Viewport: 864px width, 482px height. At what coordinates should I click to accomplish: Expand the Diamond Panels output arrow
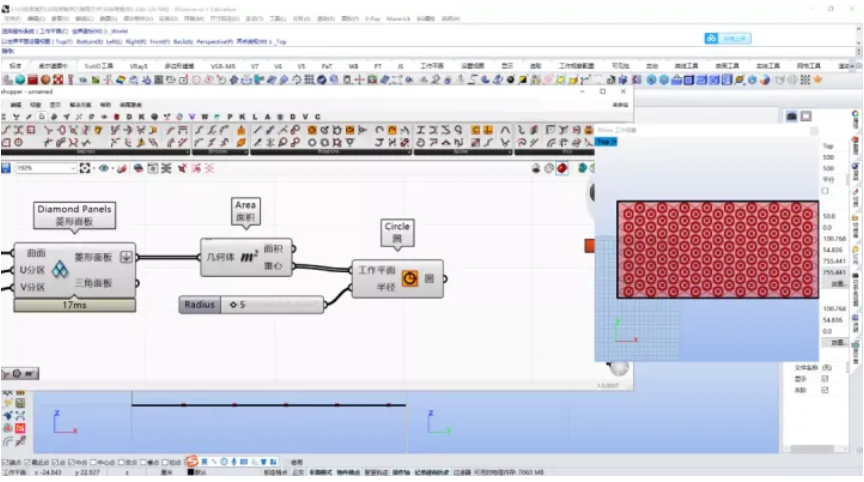pos(126,256)
